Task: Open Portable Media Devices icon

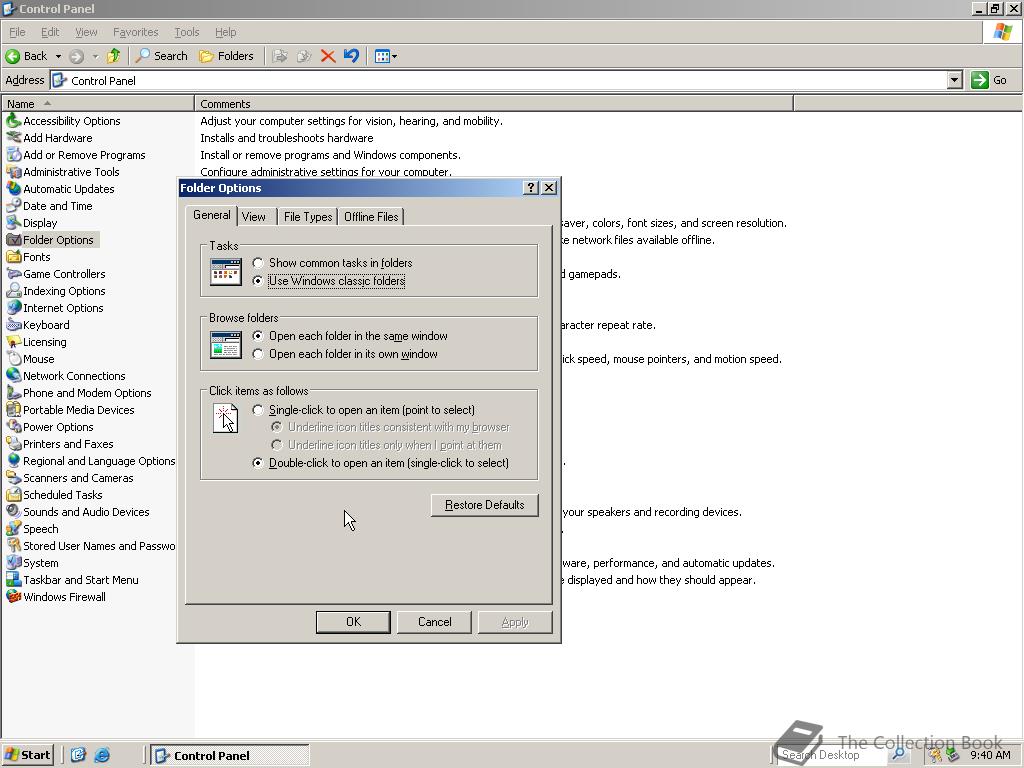Action: 14,409
